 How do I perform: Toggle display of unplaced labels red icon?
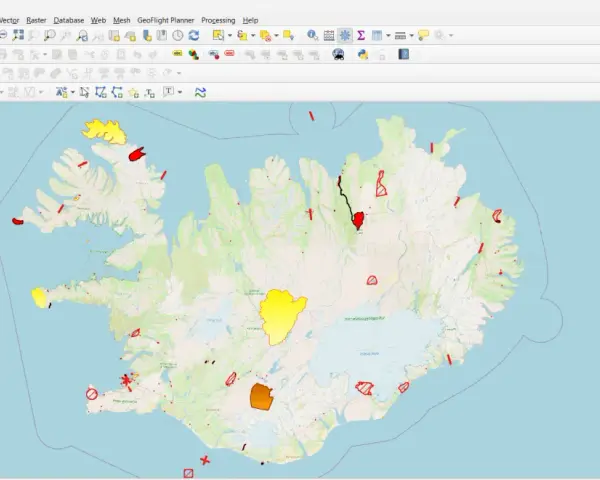229,53
